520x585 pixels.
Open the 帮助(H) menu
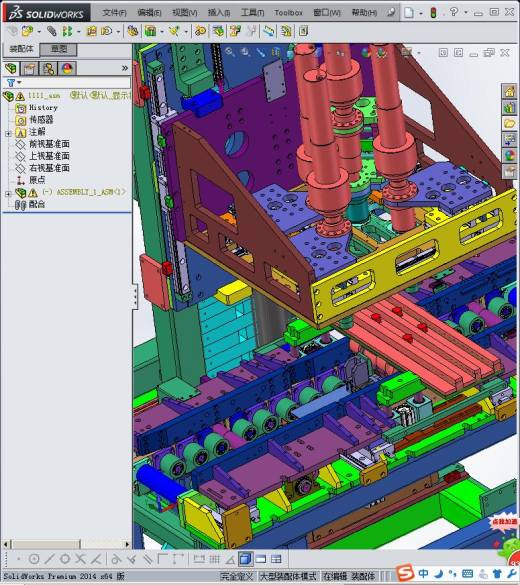pyautogui.click(x=364, y=13)
